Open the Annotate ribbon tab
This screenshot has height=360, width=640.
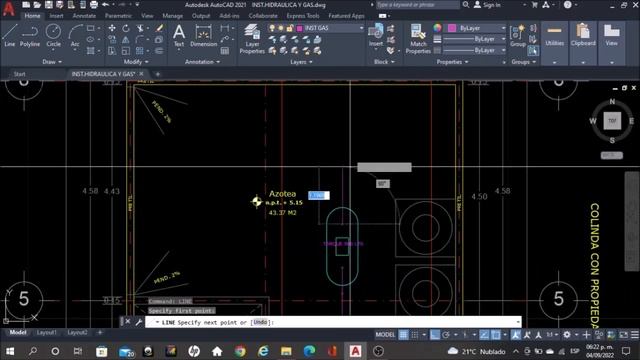point(84,16)
